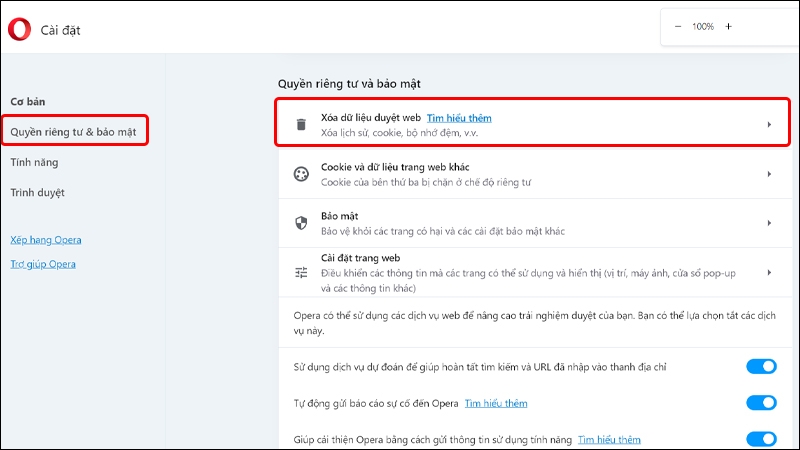This screenshot has width=800, height=450.
Task: Click the Cookie và dữ liệu trang web khác title
Action: 395,167
